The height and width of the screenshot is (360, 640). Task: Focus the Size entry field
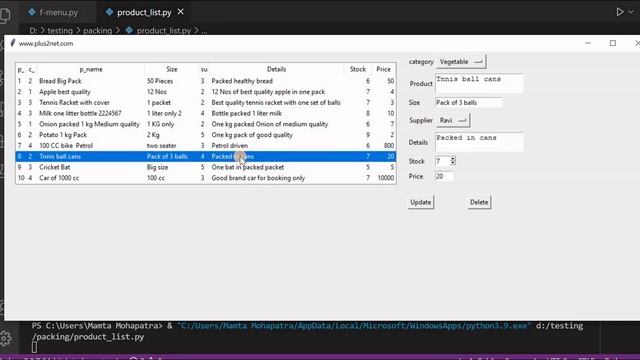468,102
